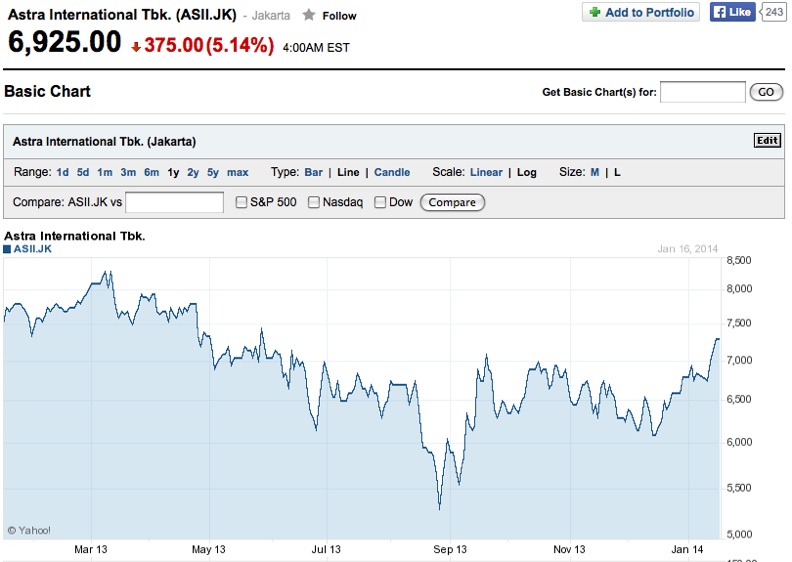
Task: Switch the range to 1m
Action: point(105,172)
